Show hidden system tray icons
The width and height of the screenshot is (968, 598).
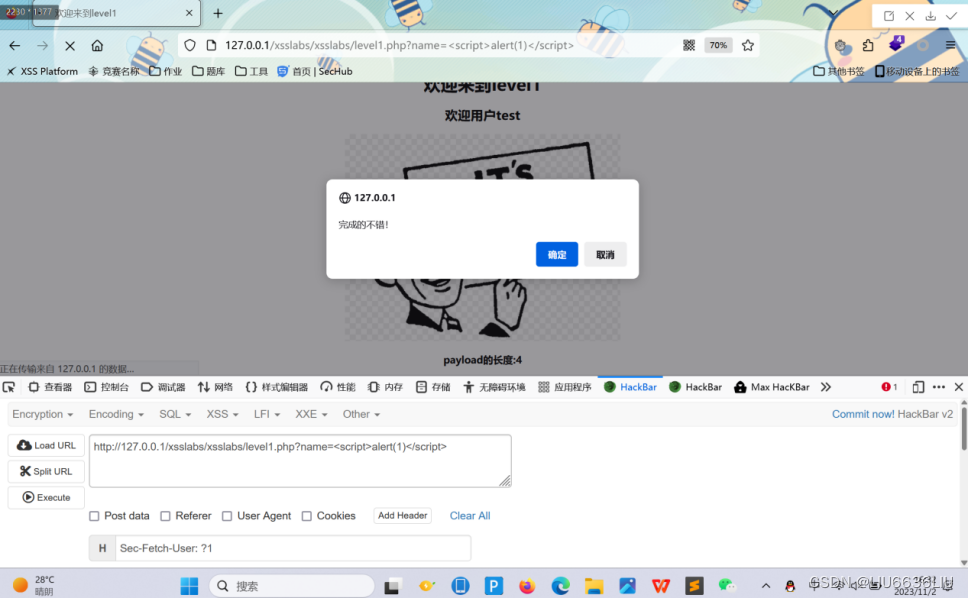click(766, 586)
